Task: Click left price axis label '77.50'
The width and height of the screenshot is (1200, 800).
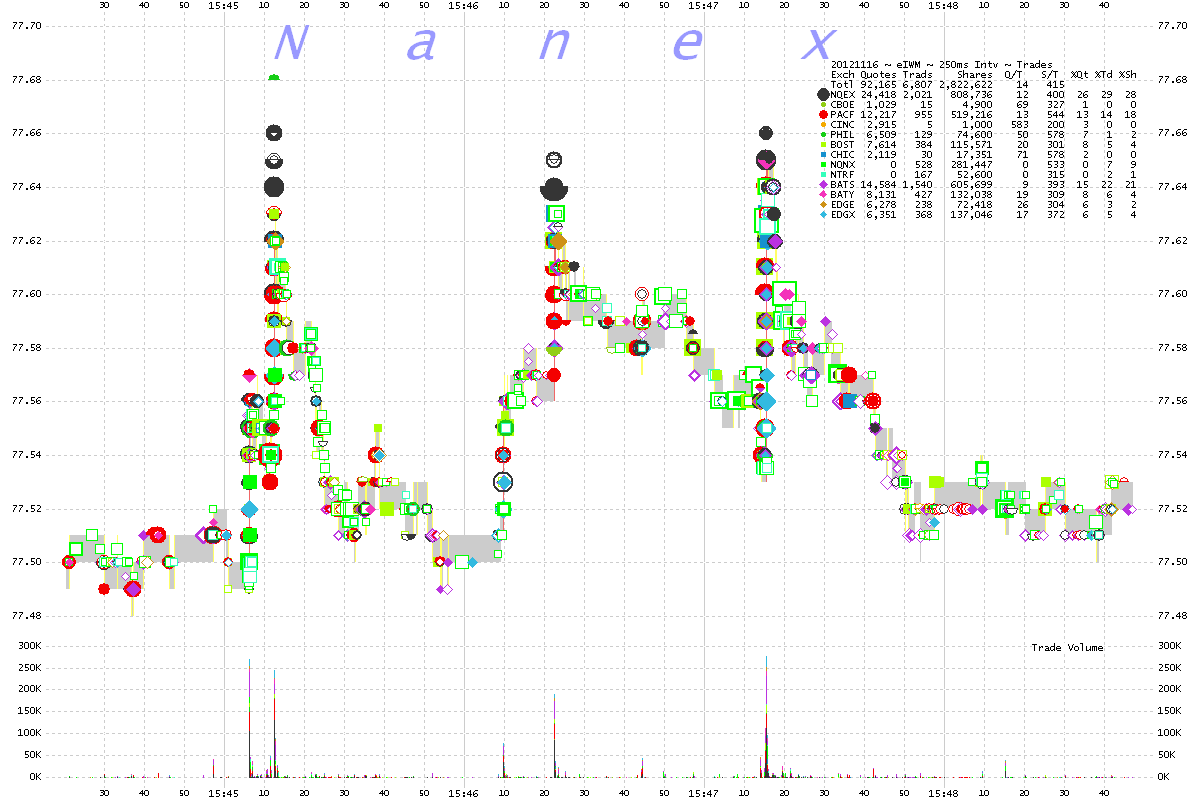Action: pos(26,562)
